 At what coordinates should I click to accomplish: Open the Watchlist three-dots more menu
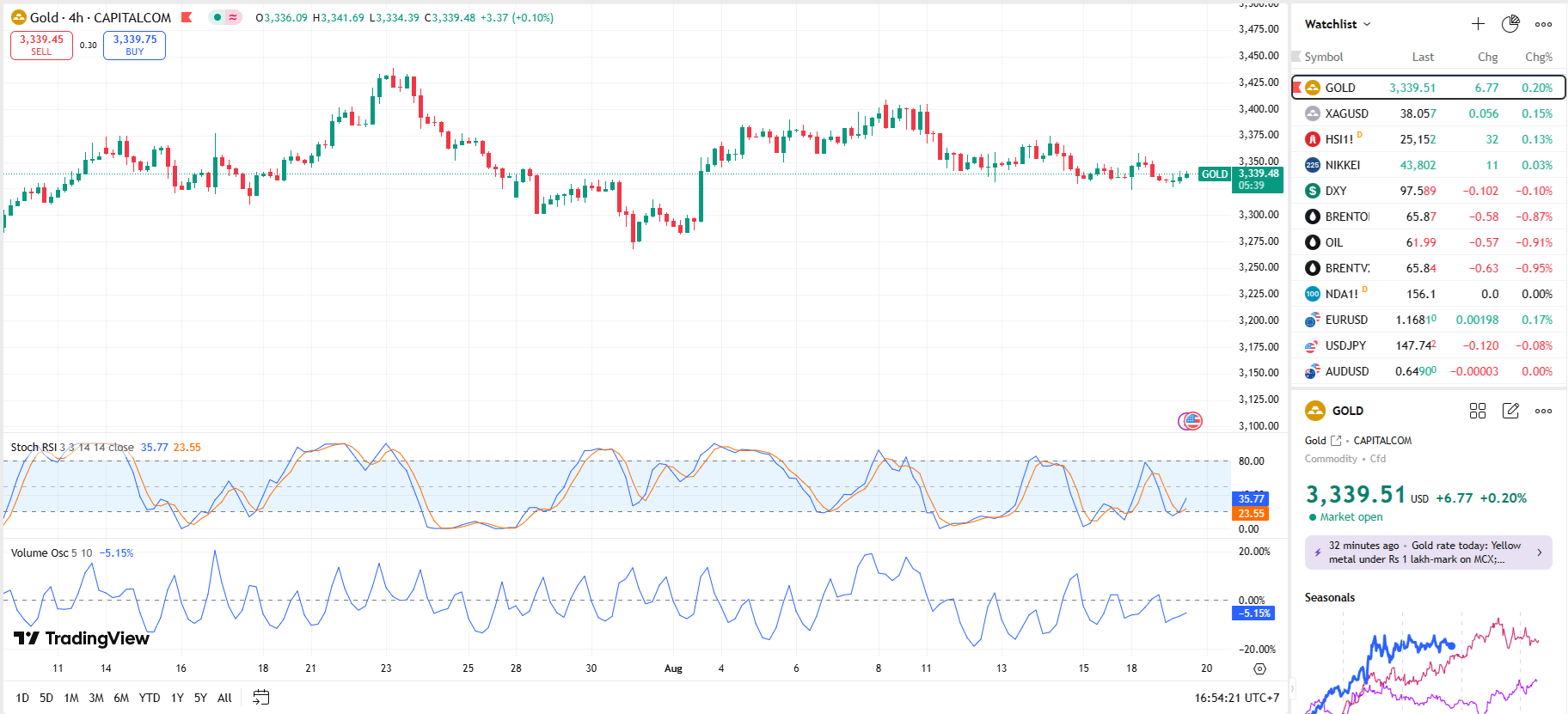point(1544,24)
